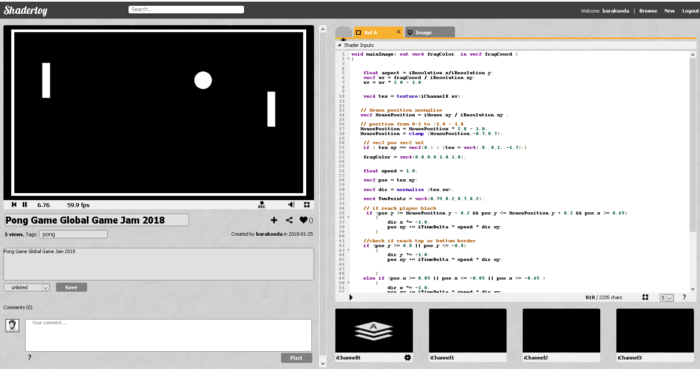Rewind the shader to start

point(14,204)
